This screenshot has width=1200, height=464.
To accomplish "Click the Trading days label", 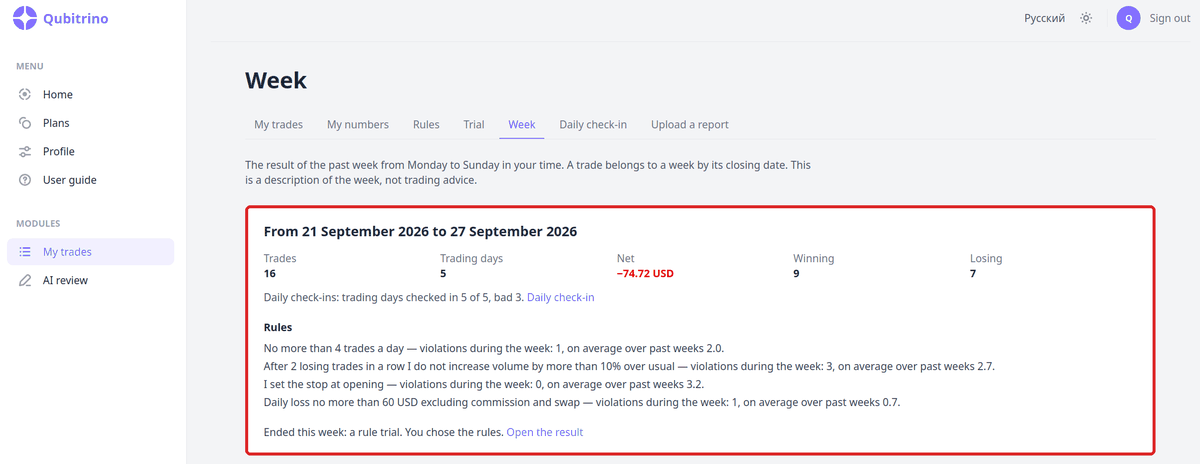I will point(471,258).
